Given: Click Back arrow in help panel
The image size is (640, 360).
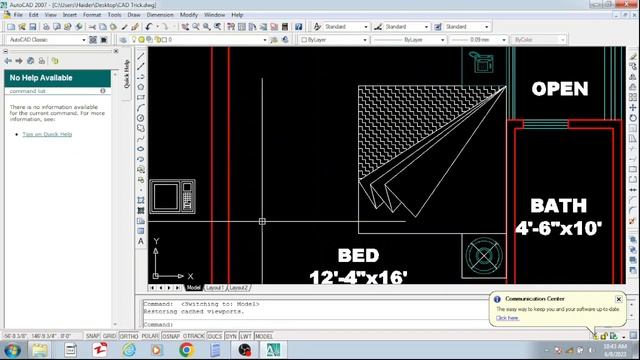Looking at the screenshot, I should [8, 61].
